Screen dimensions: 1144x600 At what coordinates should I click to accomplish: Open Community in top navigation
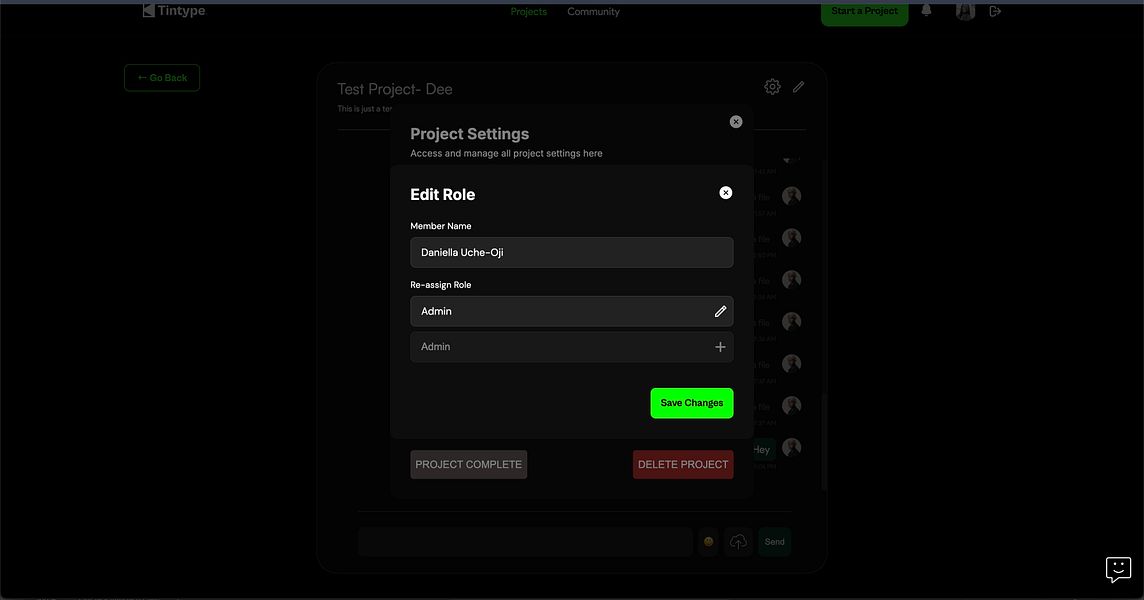593,12
